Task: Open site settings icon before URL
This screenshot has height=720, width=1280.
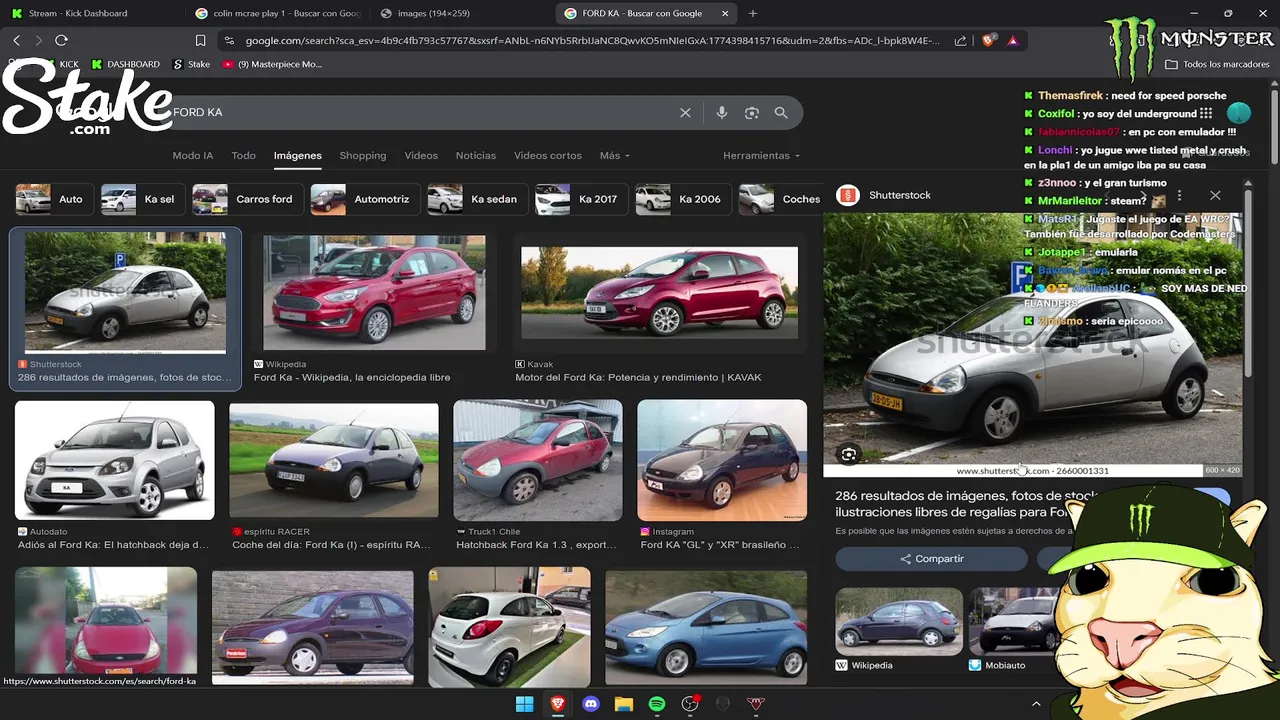Action: (x=230, y=41)
